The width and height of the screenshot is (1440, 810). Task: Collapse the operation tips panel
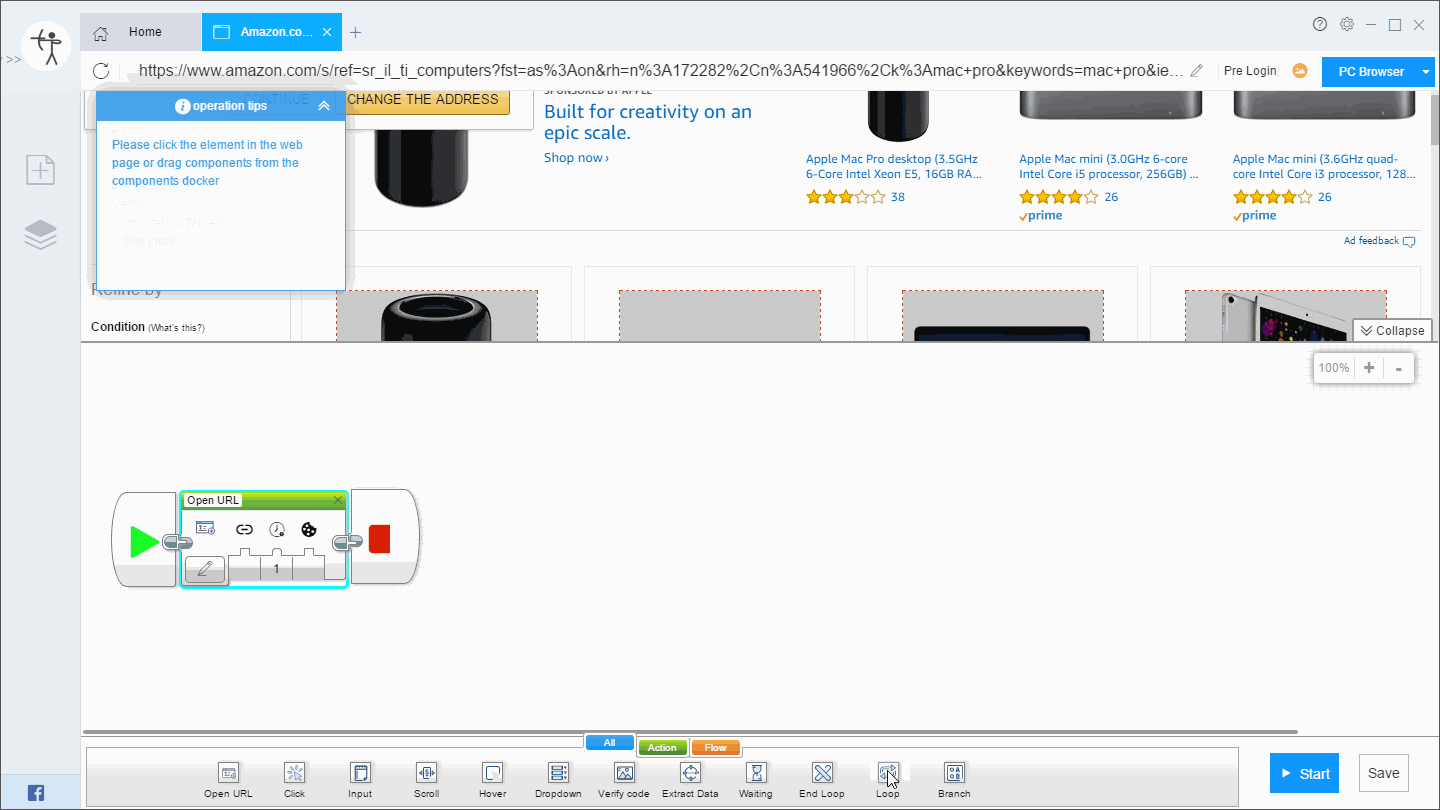point(323,106)
